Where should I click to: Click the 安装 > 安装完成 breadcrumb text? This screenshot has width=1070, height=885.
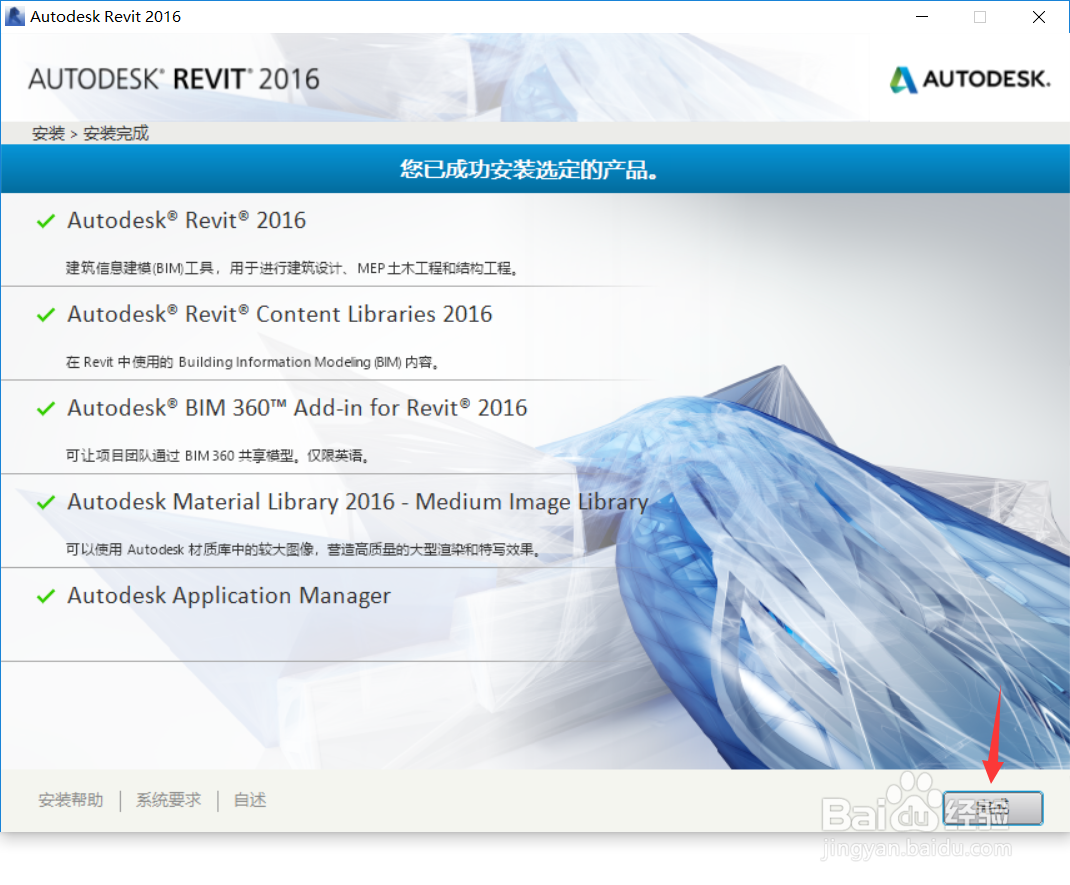pos(90,133)
